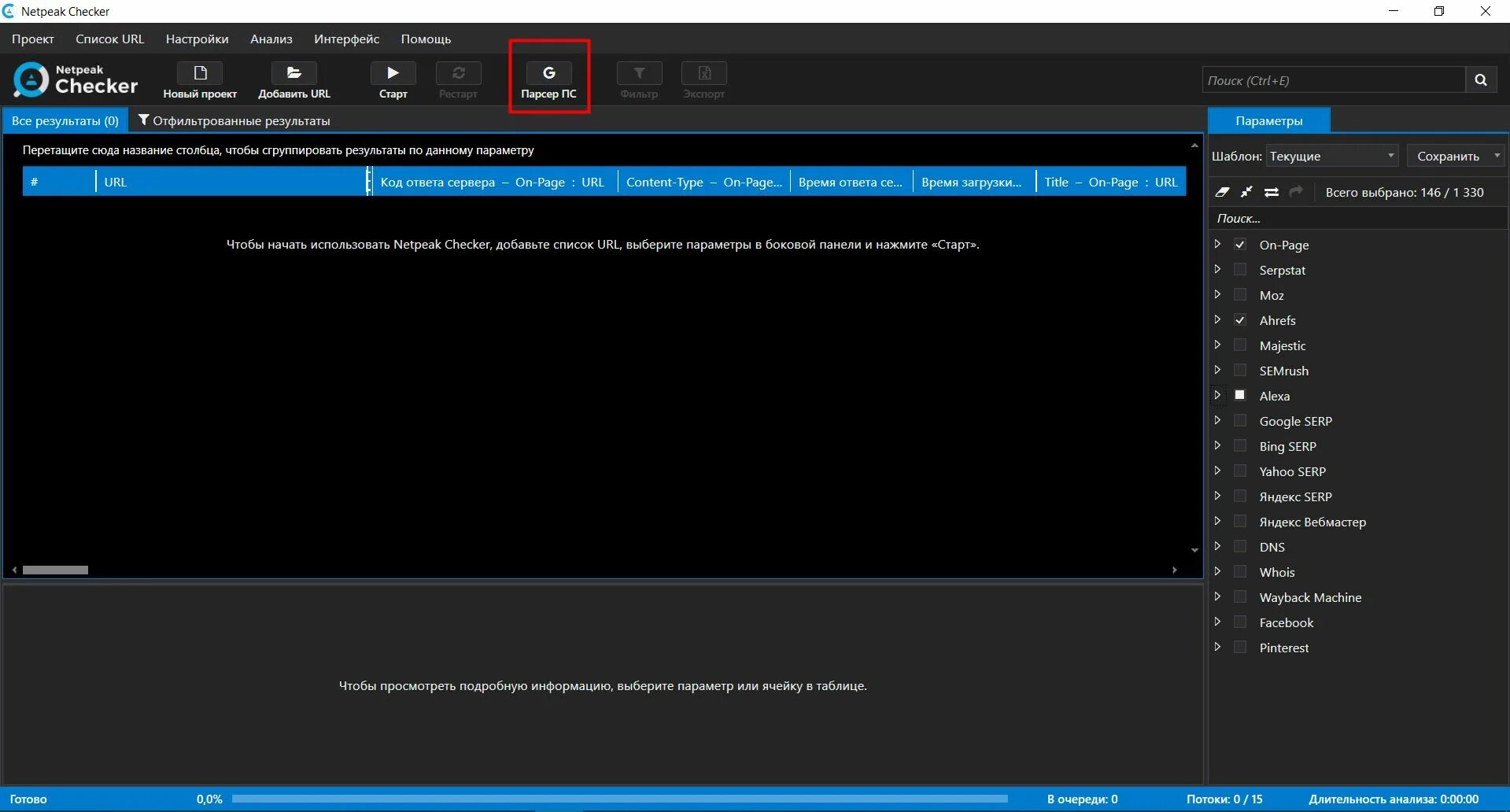Check the Facebook checkbox
Viewport: 1510px width, 812px height.
click(1240, 622)
